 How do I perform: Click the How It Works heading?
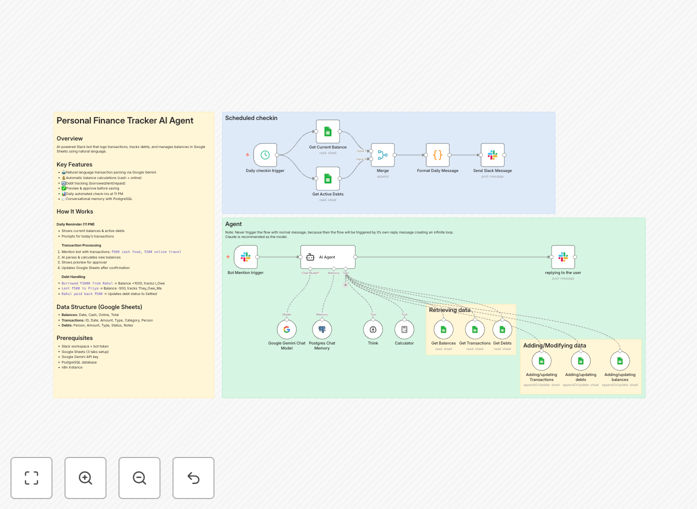click(75, 212)
